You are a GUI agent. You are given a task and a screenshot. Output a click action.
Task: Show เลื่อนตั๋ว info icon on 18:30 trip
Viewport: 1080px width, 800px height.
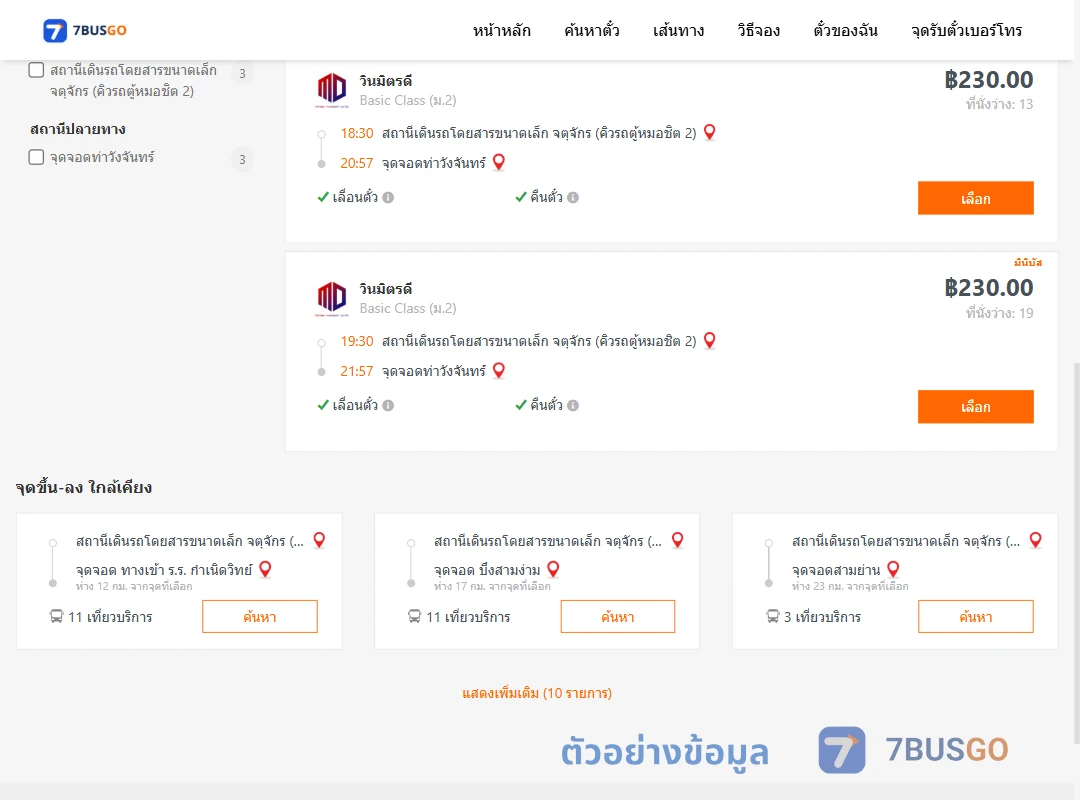click(x=388, y=198)
